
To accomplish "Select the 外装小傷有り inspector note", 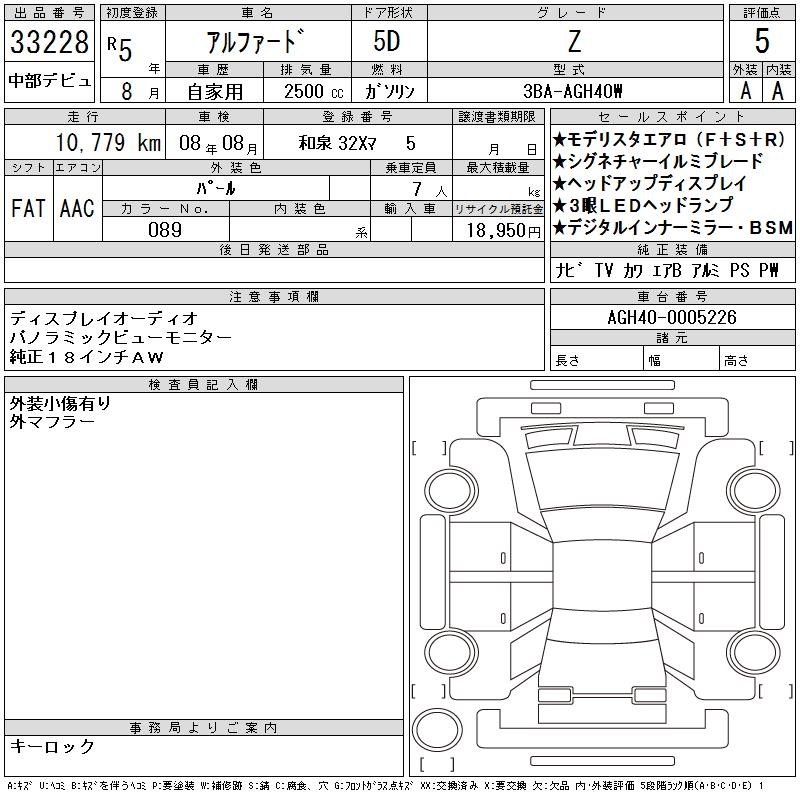I will pos(60,403).
